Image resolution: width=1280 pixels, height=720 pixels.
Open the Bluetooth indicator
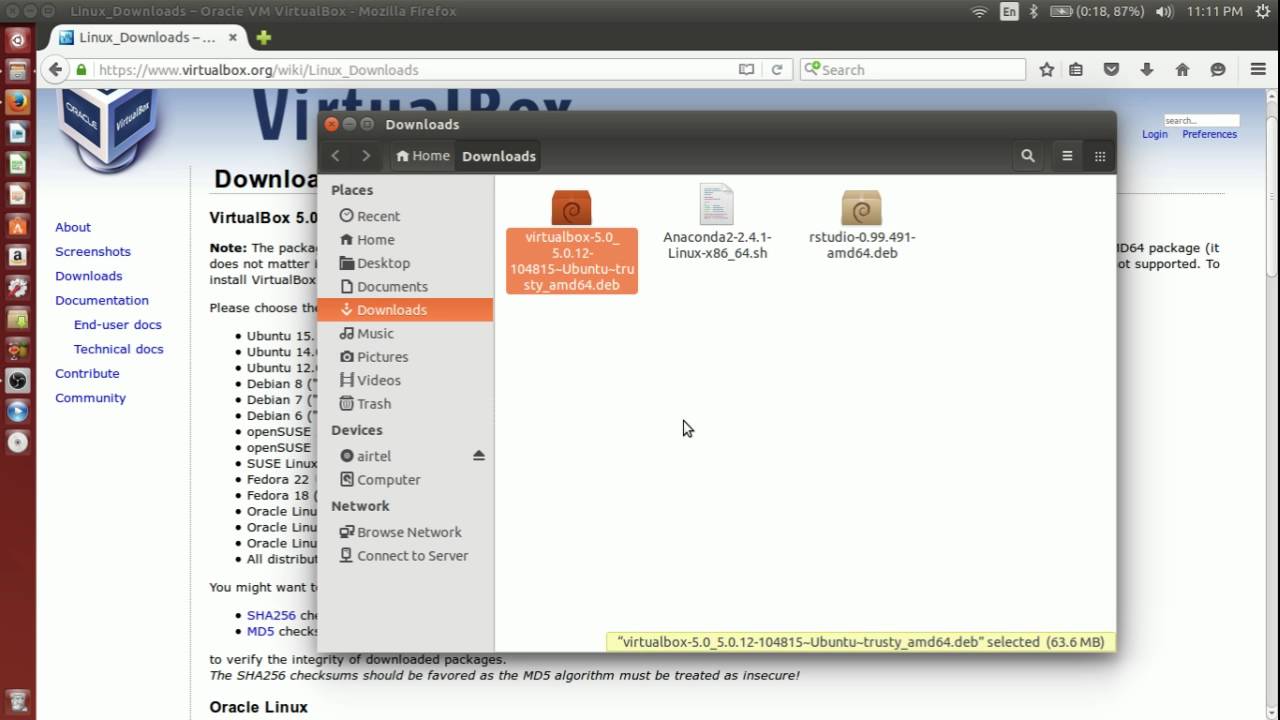pyautogui.click(x=1034, y=12)
